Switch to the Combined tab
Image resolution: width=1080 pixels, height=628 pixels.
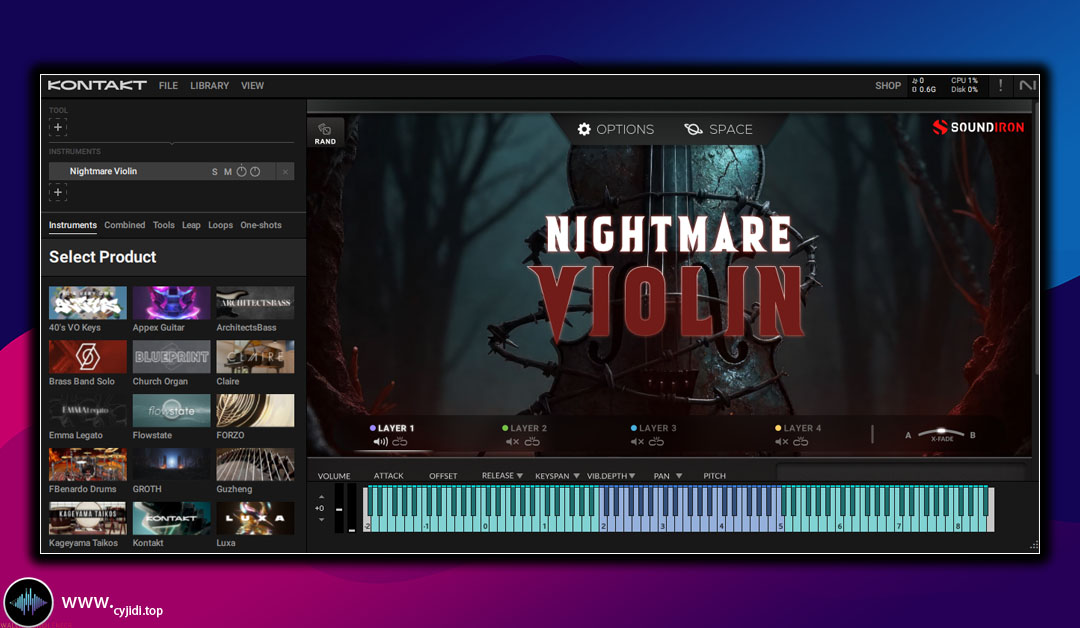[x=125, y=225]
